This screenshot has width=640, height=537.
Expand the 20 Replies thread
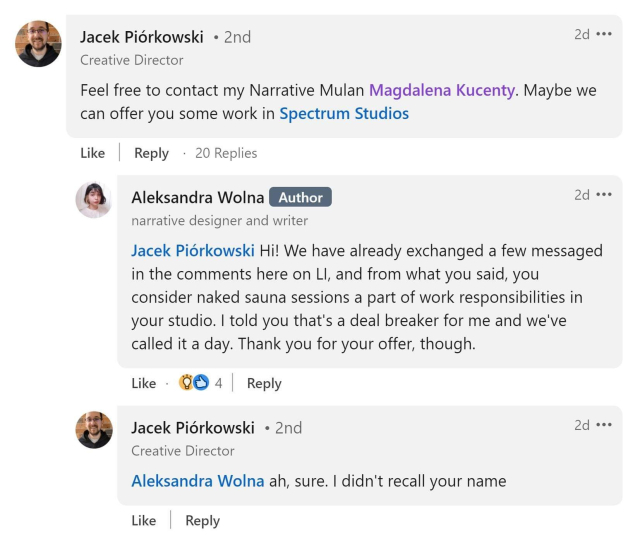[226, 153]
